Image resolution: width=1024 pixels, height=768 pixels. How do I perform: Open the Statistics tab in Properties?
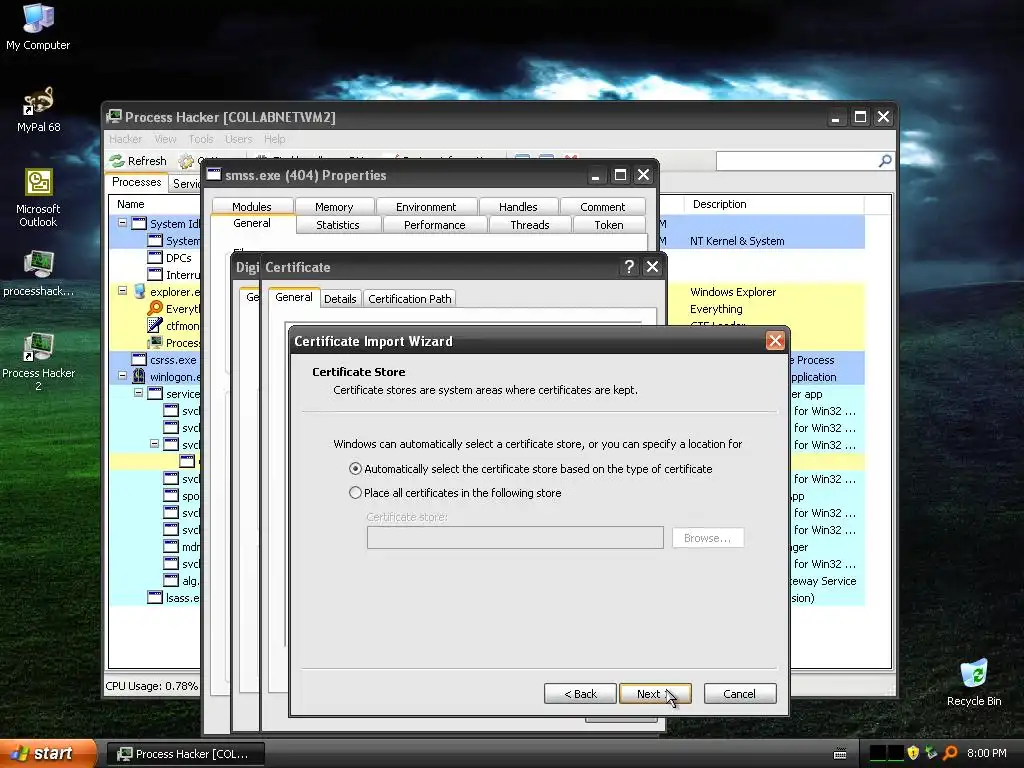coord(338,225)
